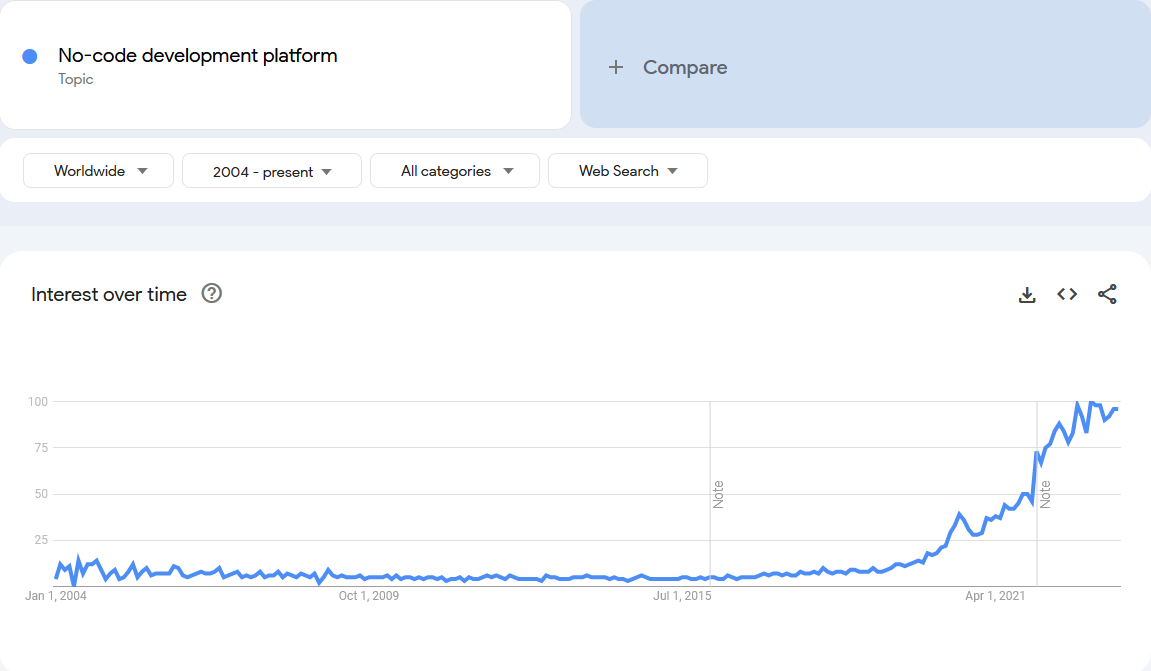The image size is (1151, 671).
Task: Click the 25 value on the y-axis
Action: tap(41, 540)
